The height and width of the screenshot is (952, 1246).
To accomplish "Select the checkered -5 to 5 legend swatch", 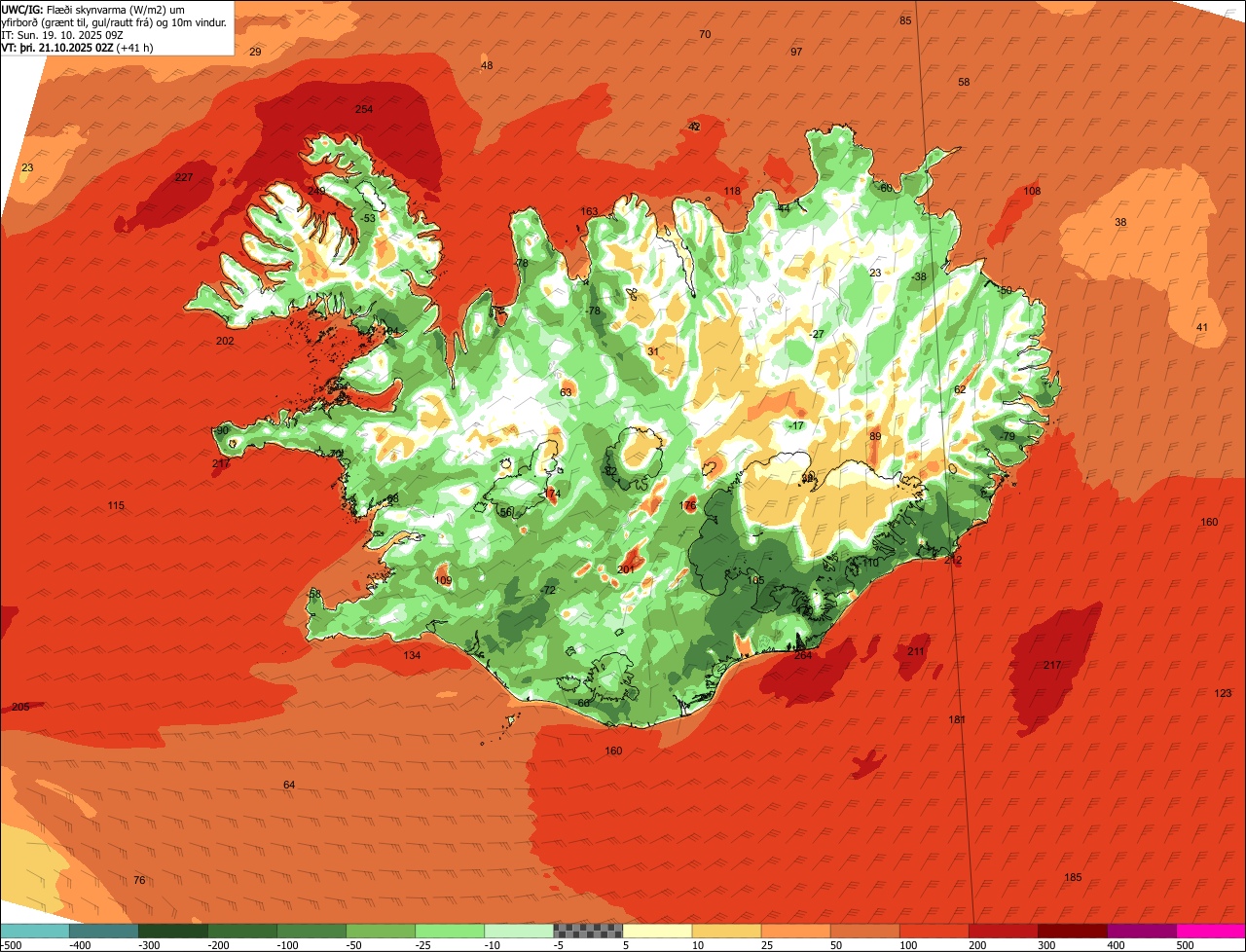I will [588, 931].
